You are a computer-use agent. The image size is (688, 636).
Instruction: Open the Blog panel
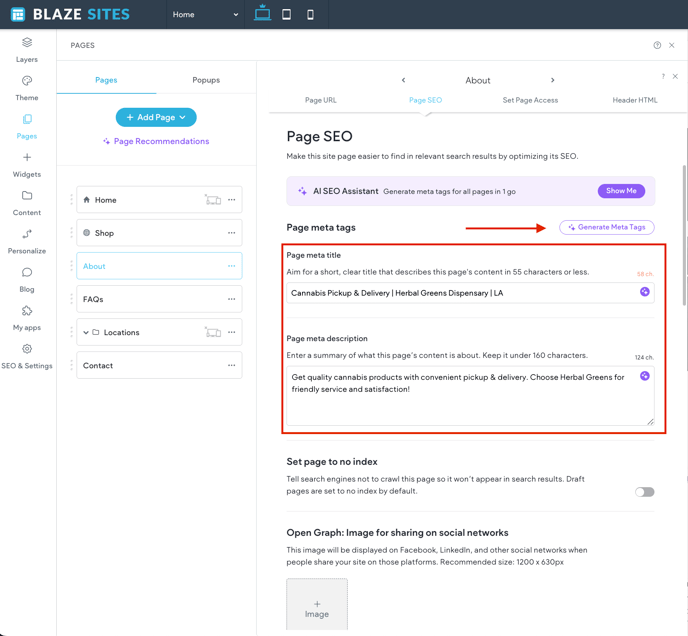point(27,279)
